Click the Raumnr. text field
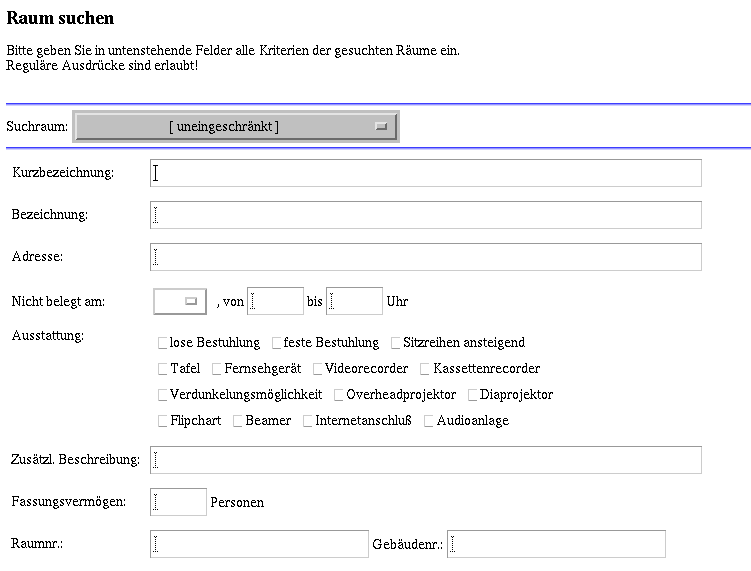 pos(259,544)
